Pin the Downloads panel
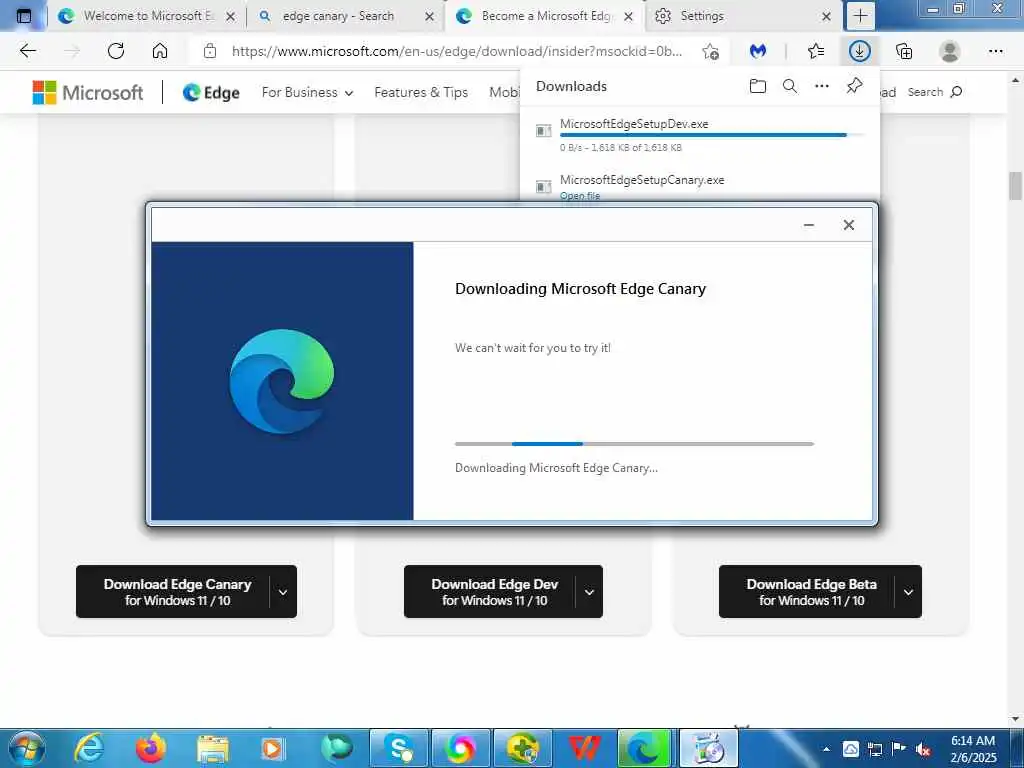 854,86
